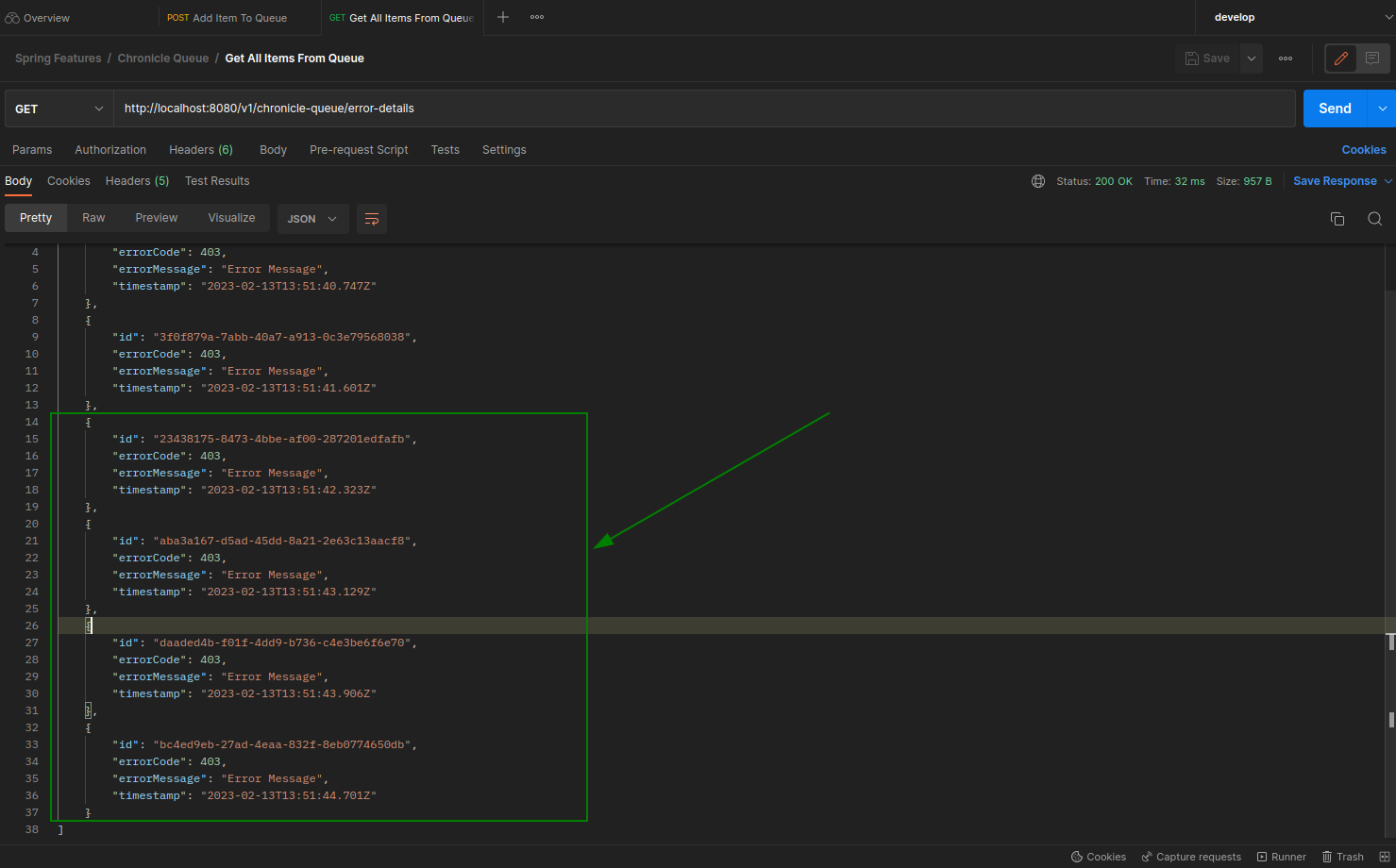Select the Visualize response view
The height and width of the screenshot is (868, 1396).
(231, 218)
